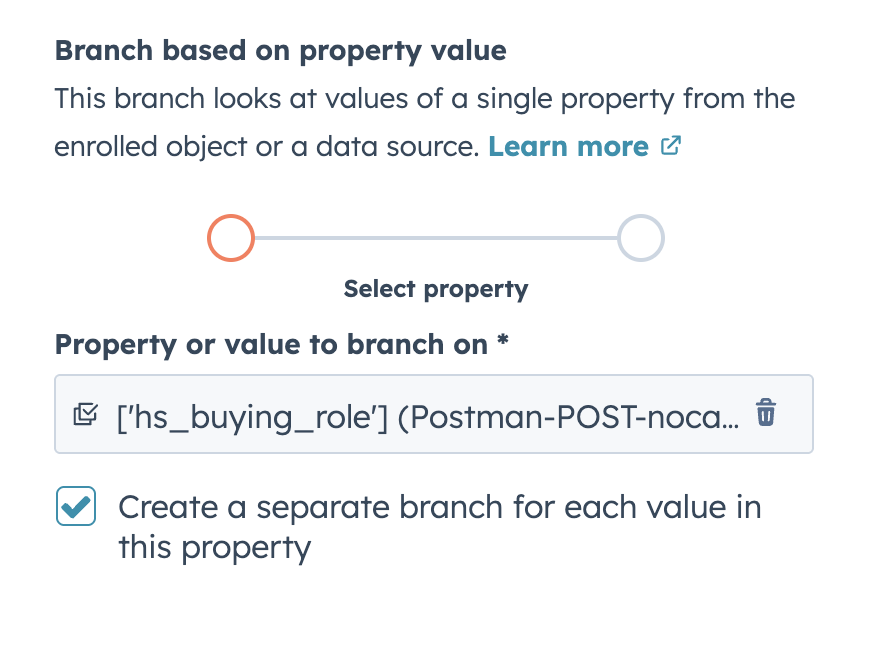Delete the selected property using the trash icon
Viewport: 884px width, 658px height.
pyautogui.click(x=766, y=412)
